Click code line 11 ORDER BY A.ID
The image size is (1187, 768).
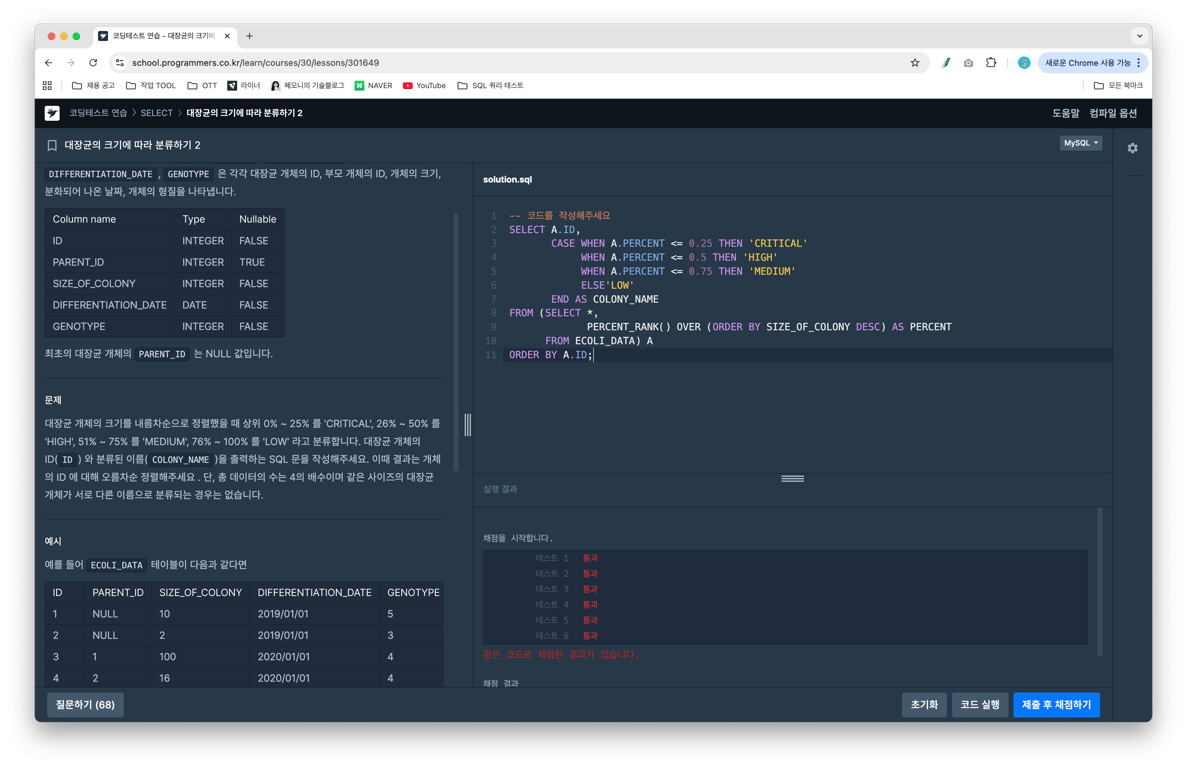click(x=551, y=355)
